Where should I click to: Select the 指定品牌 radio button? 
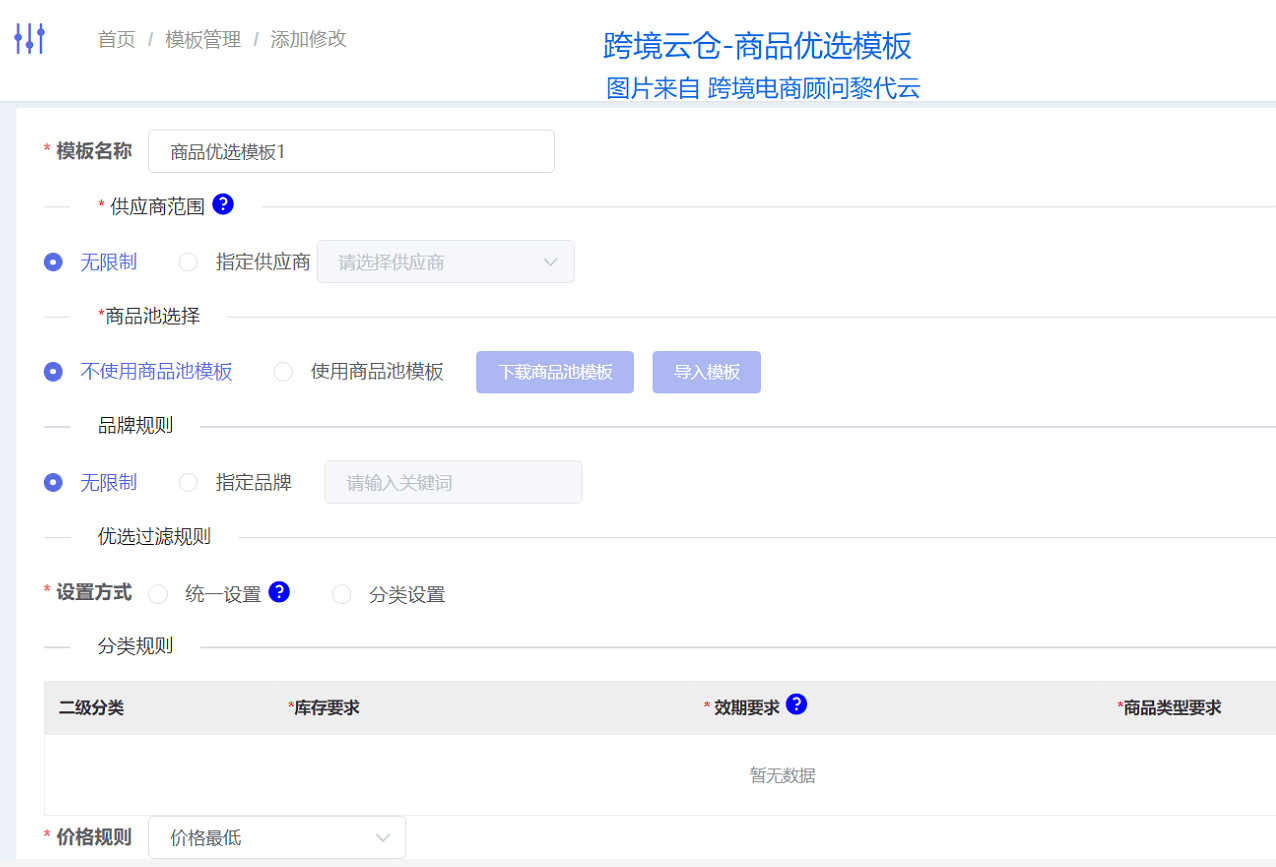(x=188, y=482)
